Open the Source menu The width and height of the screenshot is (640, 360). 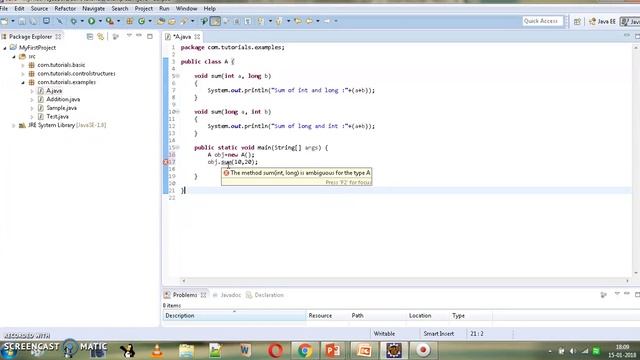pyautogui.click(x=39, y=8)
